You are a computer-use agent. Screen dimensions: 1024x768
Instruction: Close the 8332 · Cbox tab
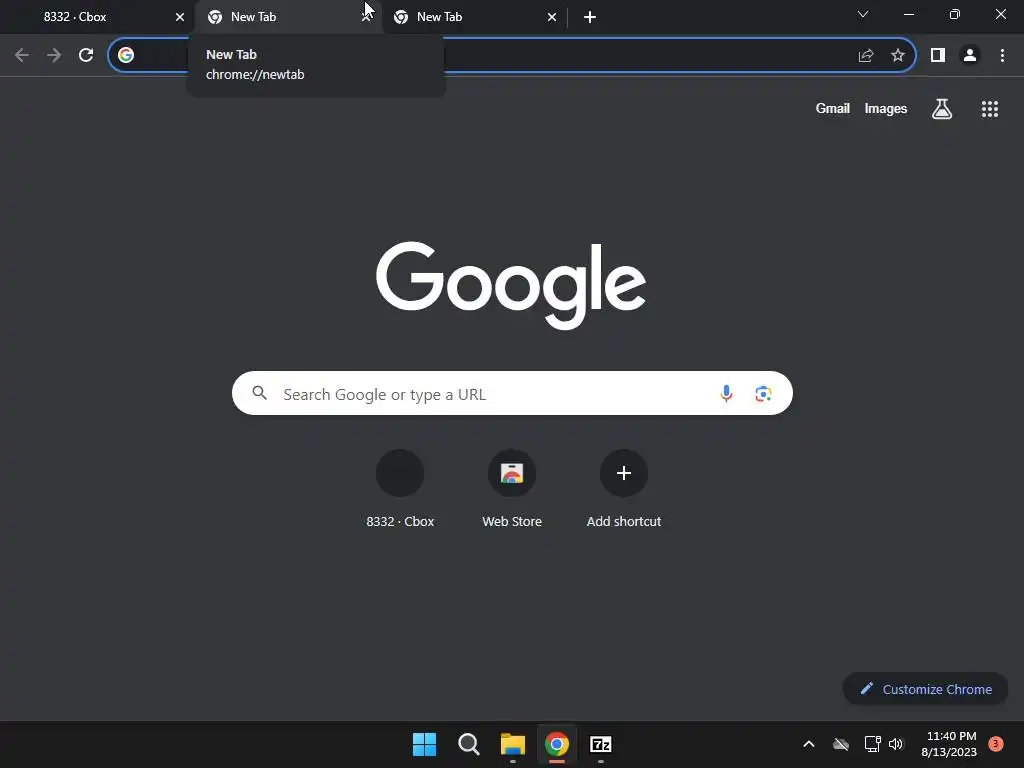[180, 17]
